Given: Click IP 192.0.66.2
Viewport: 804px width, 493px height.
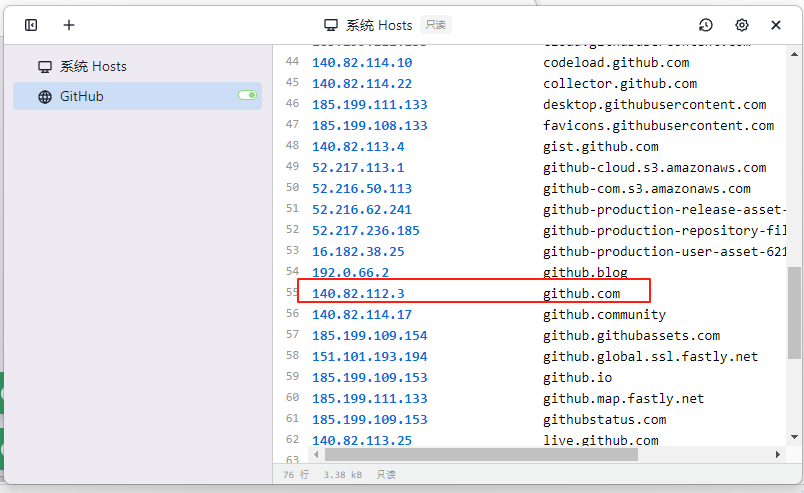Looking at the screenshot, I should (x=351, y=272).
